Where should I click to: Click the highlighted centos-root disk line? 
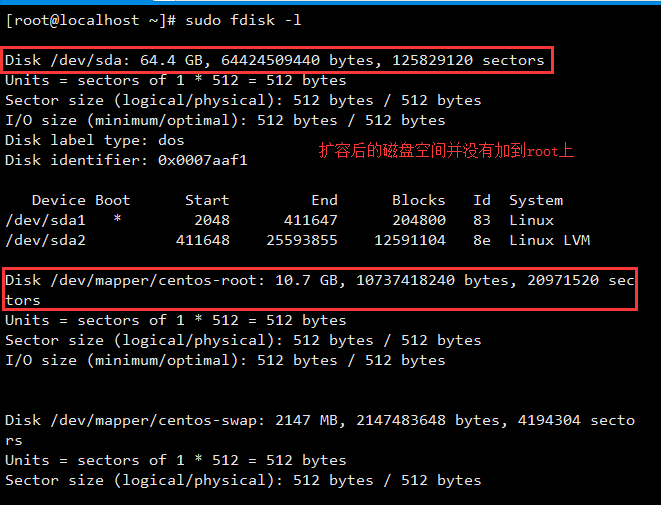320,290
